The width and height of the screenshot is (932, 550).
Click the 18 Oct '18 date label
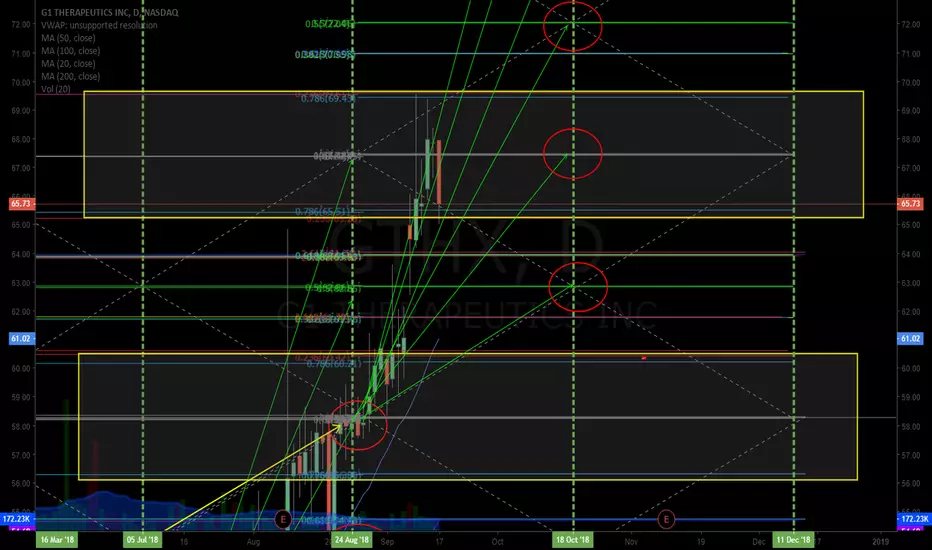point(573,540)
